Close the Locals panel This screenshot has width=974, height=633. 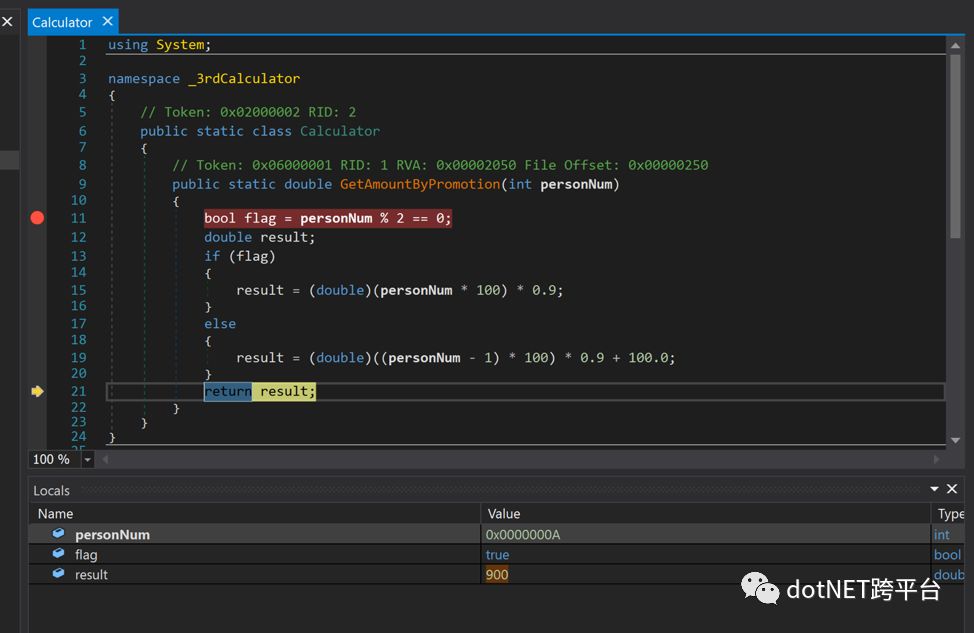[952, 490]
